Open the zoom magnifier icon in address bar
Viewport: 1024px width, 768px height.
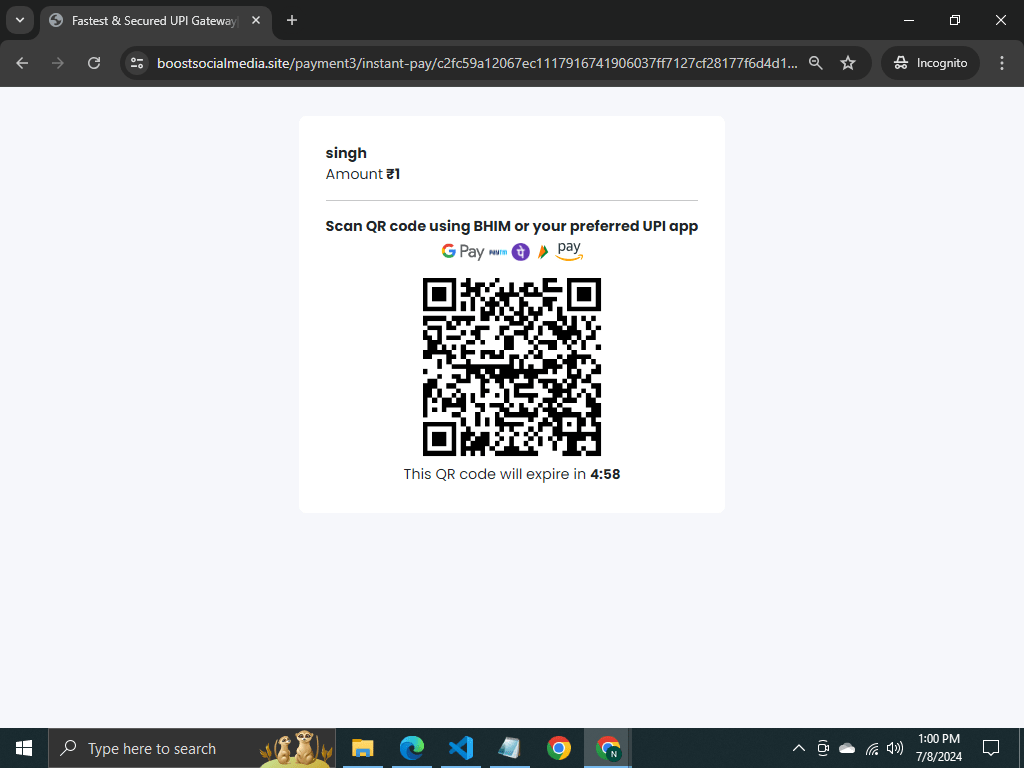[816, 63]
